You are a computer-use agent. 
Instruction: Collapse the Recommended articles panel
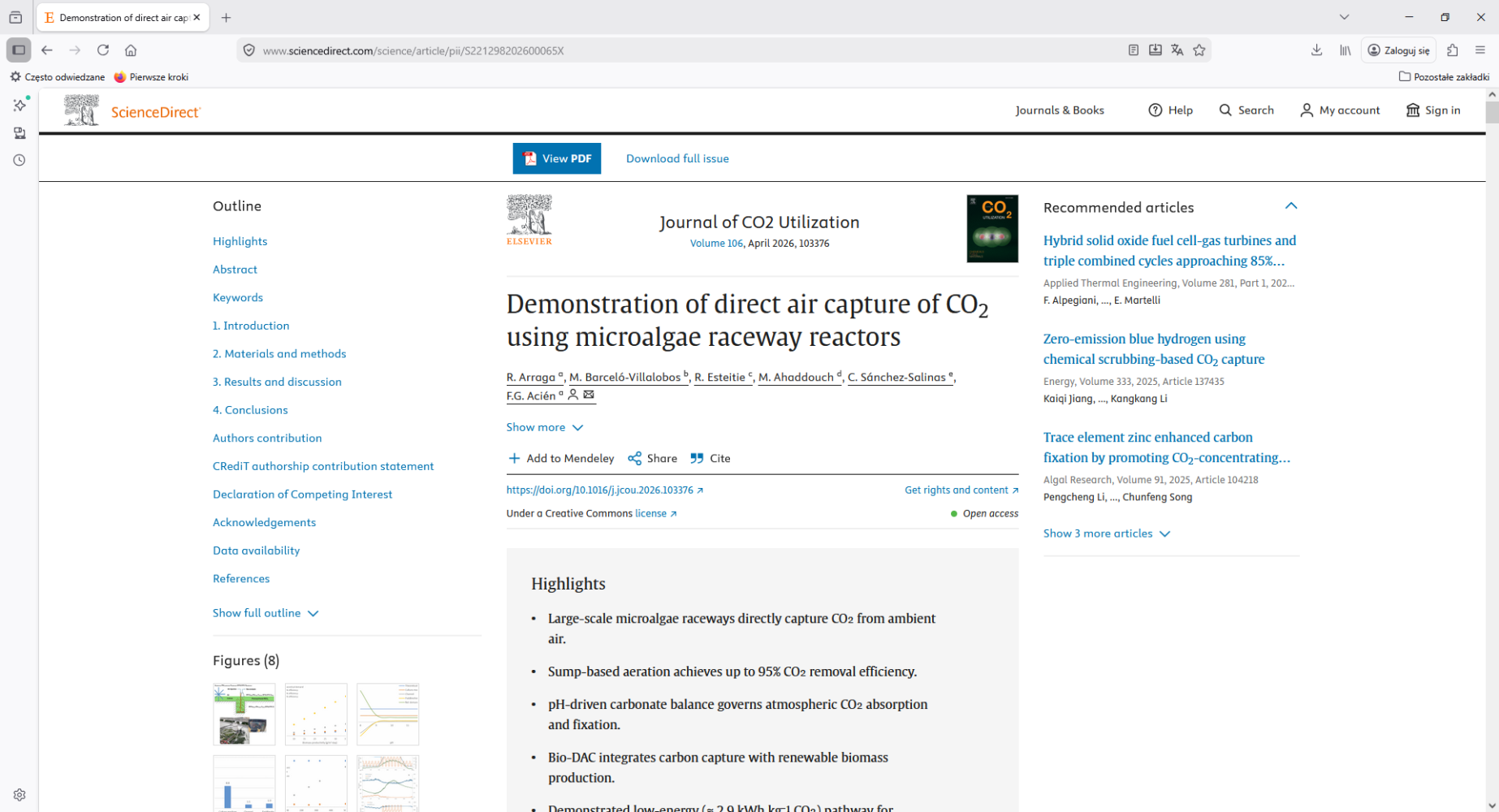point(1290,206)
